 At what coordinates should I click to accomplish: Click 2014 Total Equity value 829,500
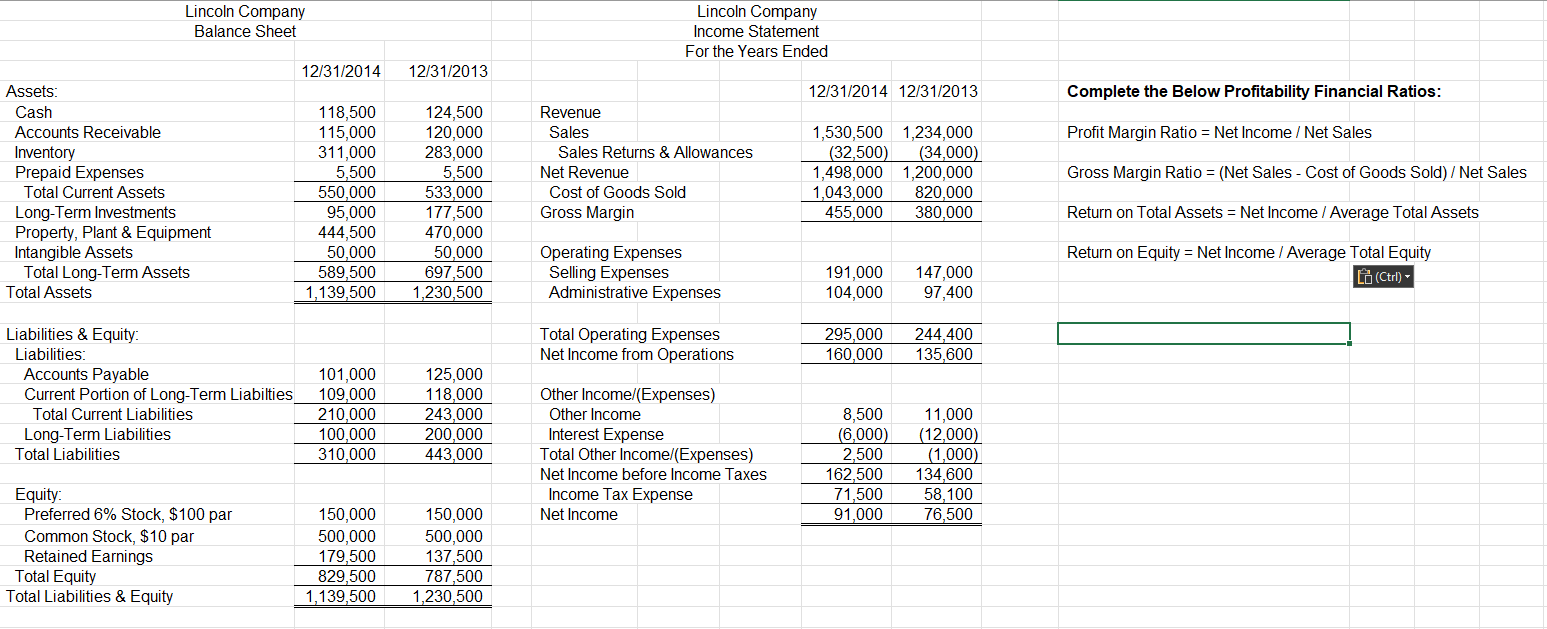[346, 576]
